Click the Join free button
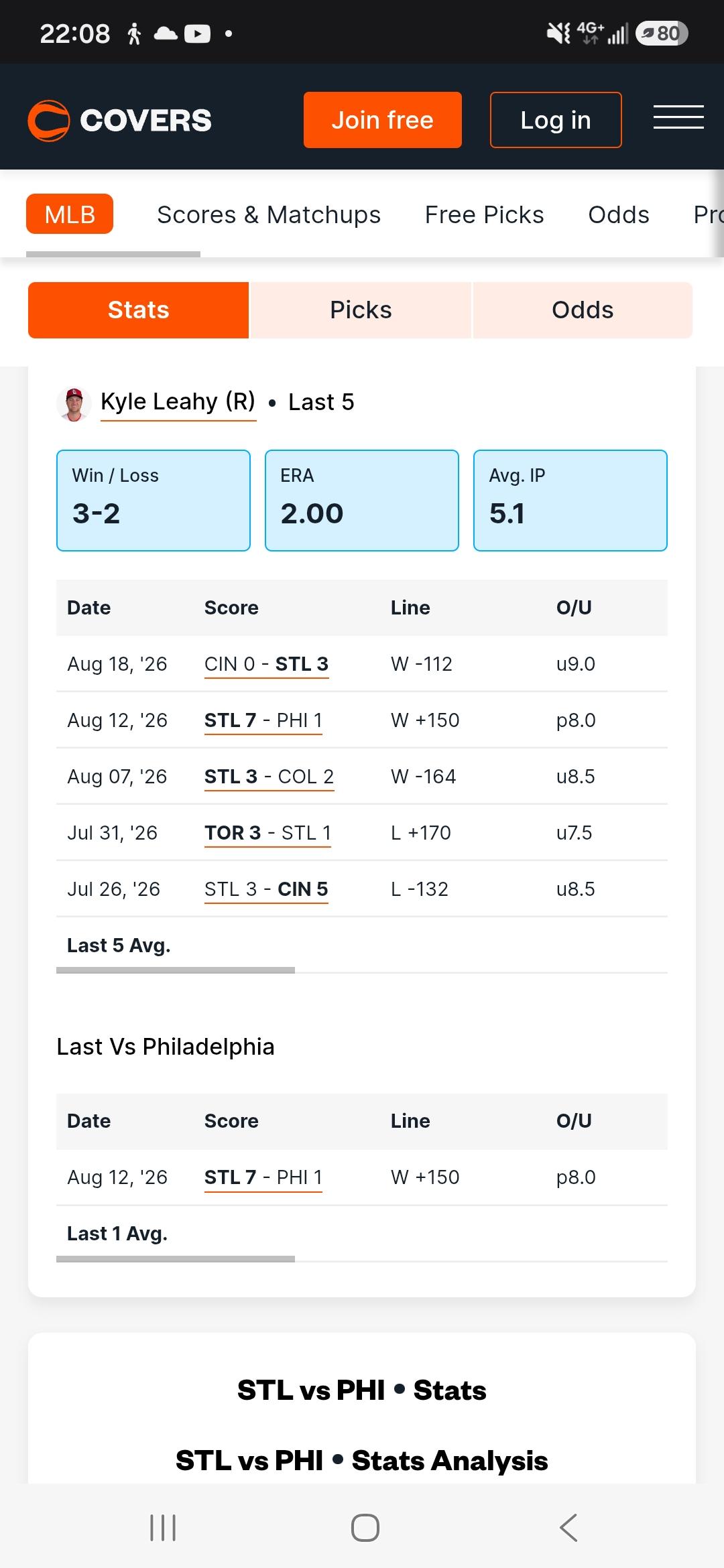724x1568 pixels. (x=383, y=120)
